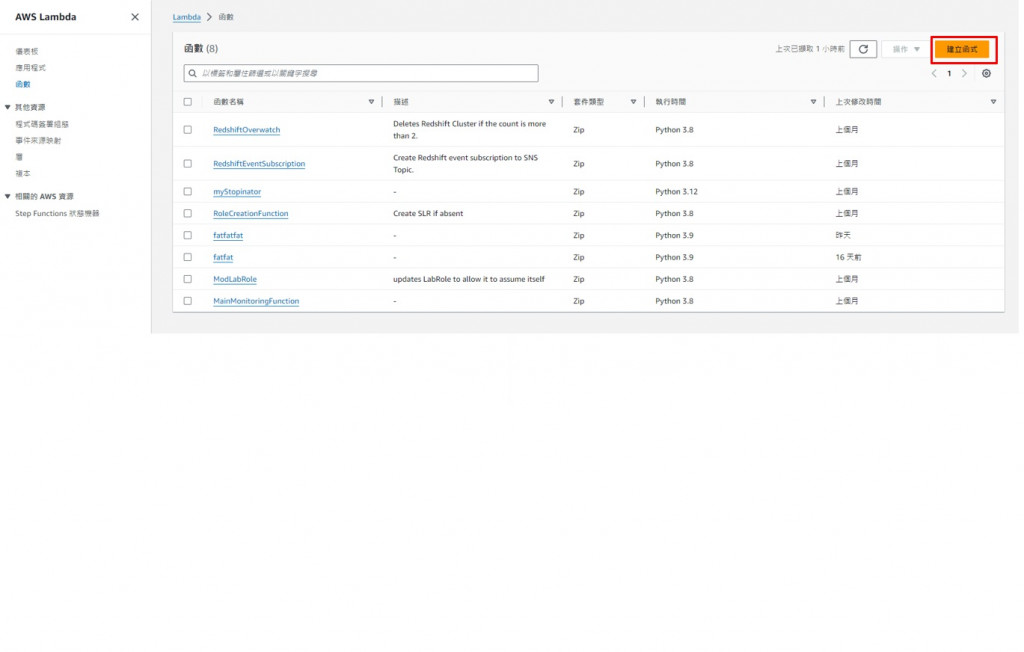Open 程式碼簽署組態 in the sidebar
The height and width of the screenshot is (652, 1024).
coord(42,124)
